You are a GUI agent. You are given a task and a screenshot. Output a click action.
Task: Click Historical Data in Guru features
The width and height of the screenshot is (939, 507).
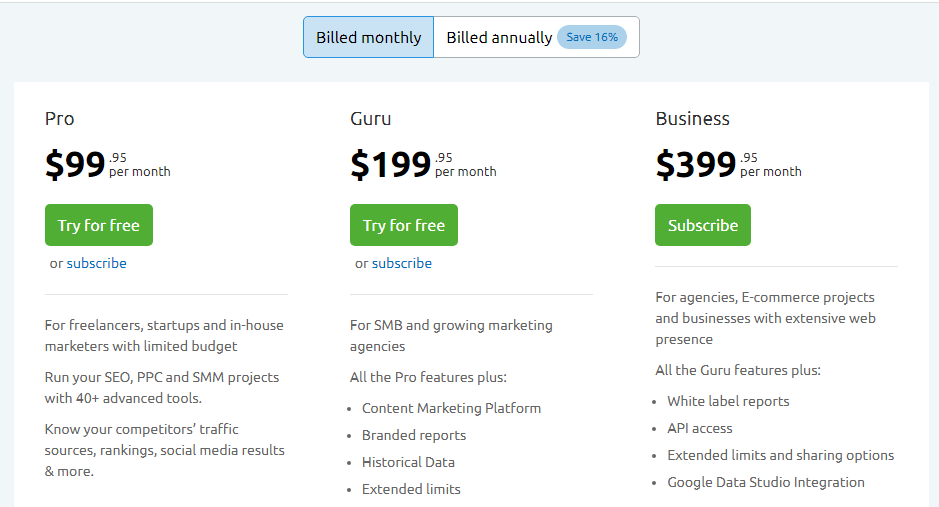[x=408, y=462]
